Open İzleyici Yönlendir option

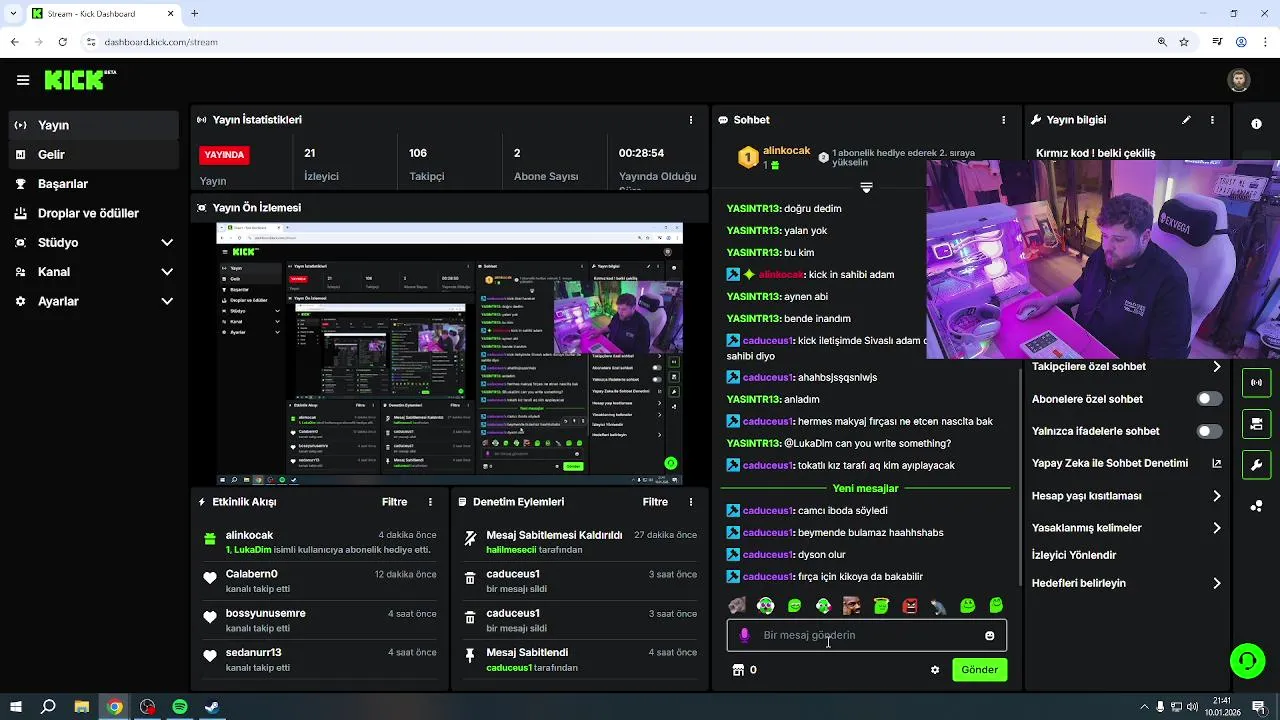pyautogui.click(x=1074, y=555)
